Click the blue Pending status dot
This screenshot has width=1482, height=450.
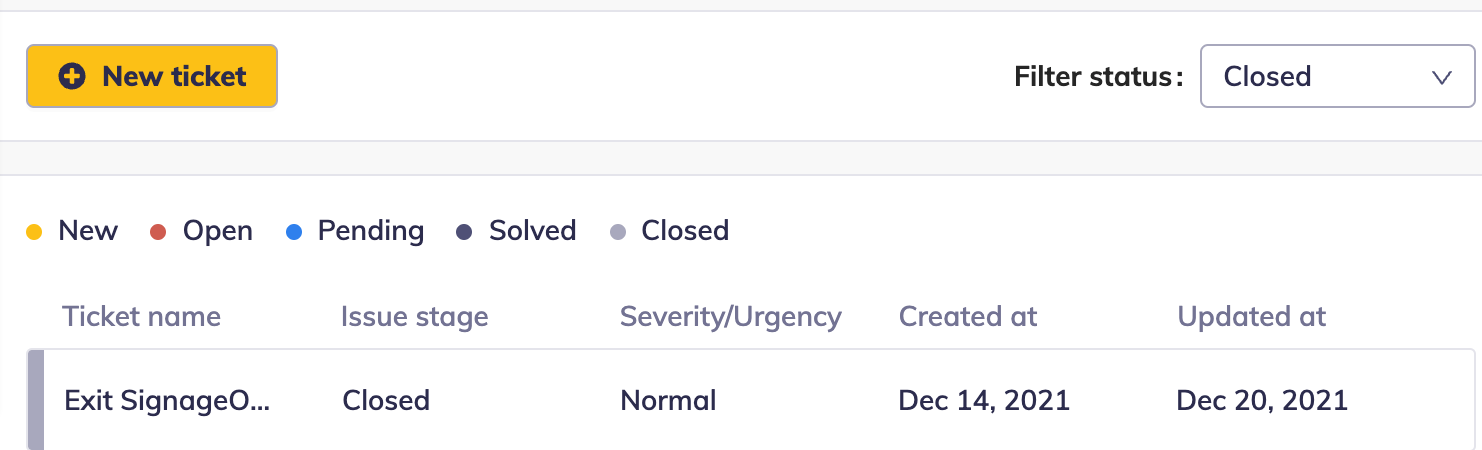click(x=292, y=232)
